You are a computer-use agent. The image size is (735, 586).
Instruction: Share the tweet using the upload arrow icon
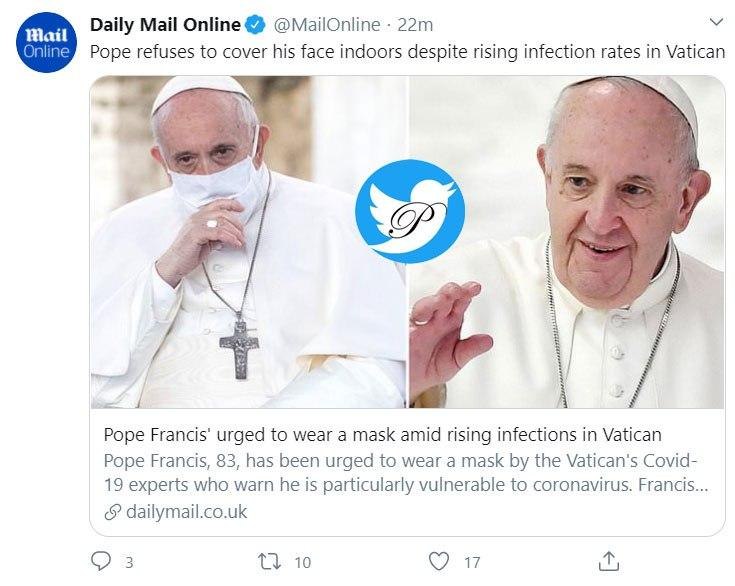[608, 562]
